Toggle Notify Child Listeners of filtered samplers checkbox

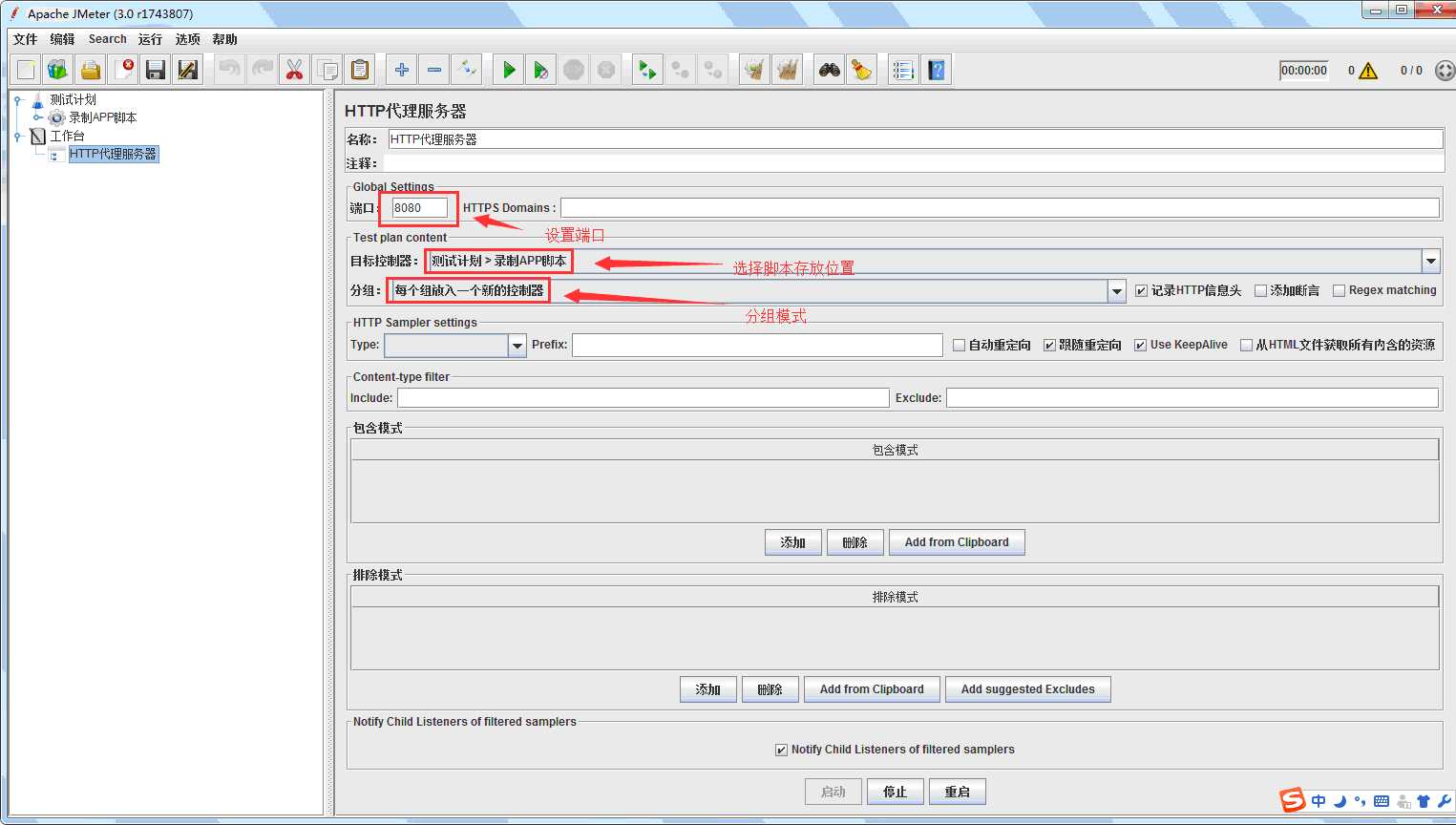point(781,751)
